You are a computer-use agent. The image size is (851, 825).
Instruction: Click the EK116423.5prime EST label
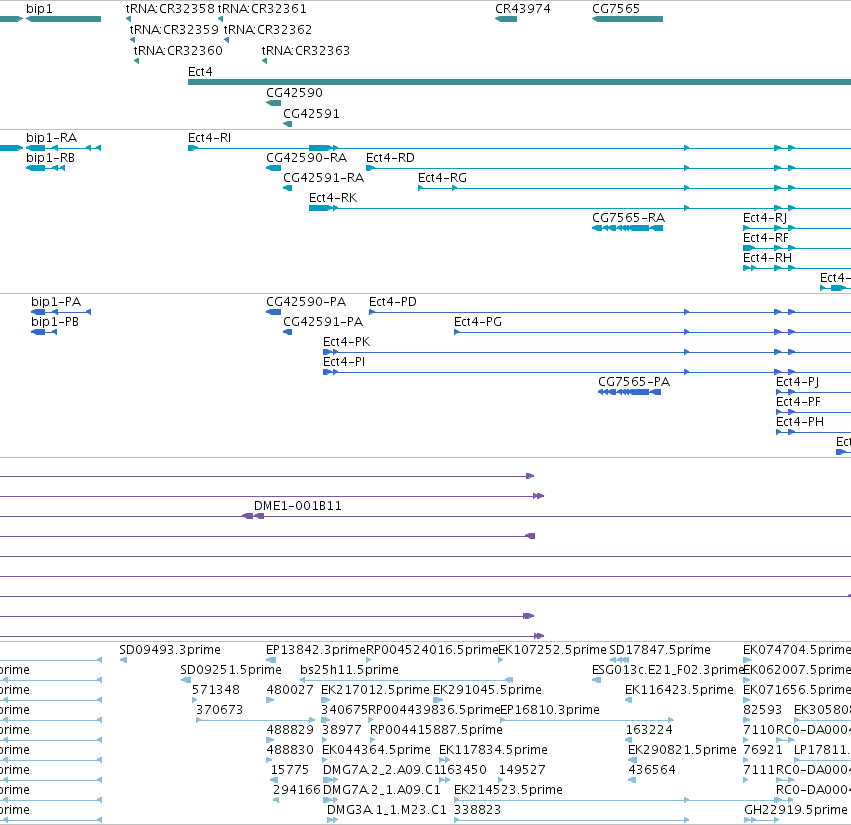(x=679, y=690)
